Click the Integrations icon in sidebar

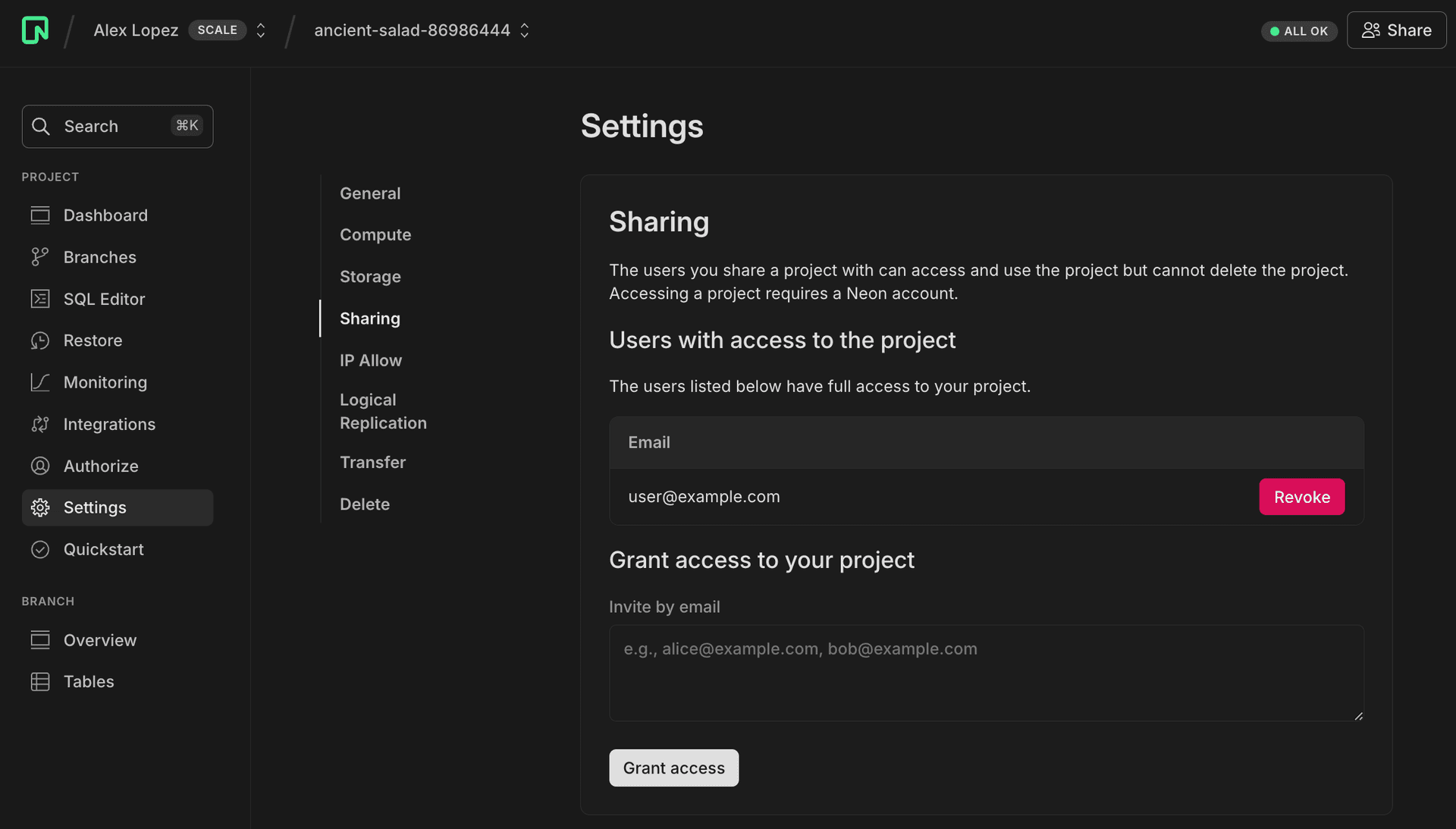point(40,424)
